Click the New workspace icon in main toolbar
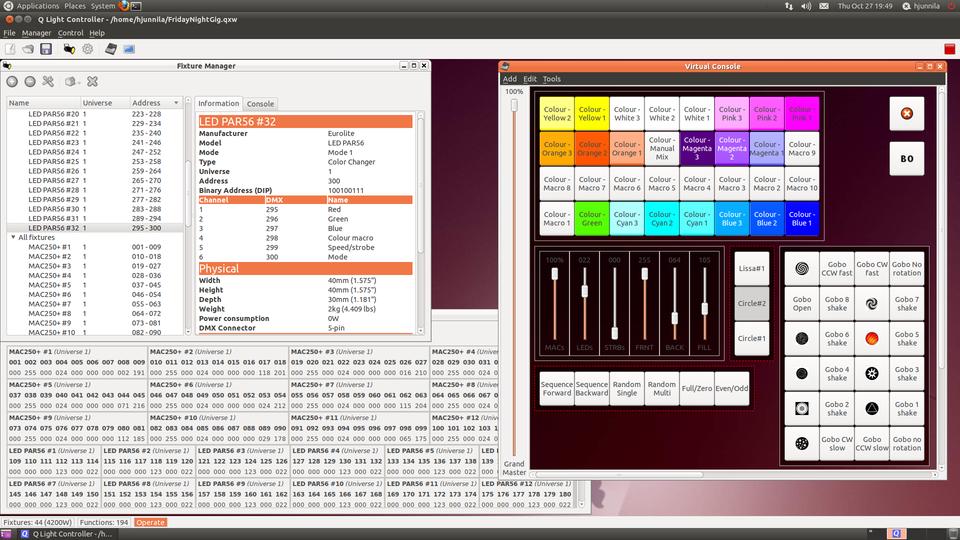The height and width of the screenshot is (540, 960). (x=10, y=48)
